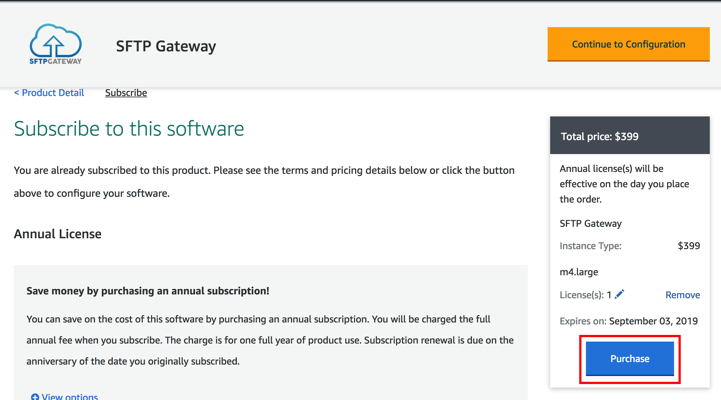Click the SFTP Gateway product title
The width and height of the screenshot is (721, 400).
(166, 46)
